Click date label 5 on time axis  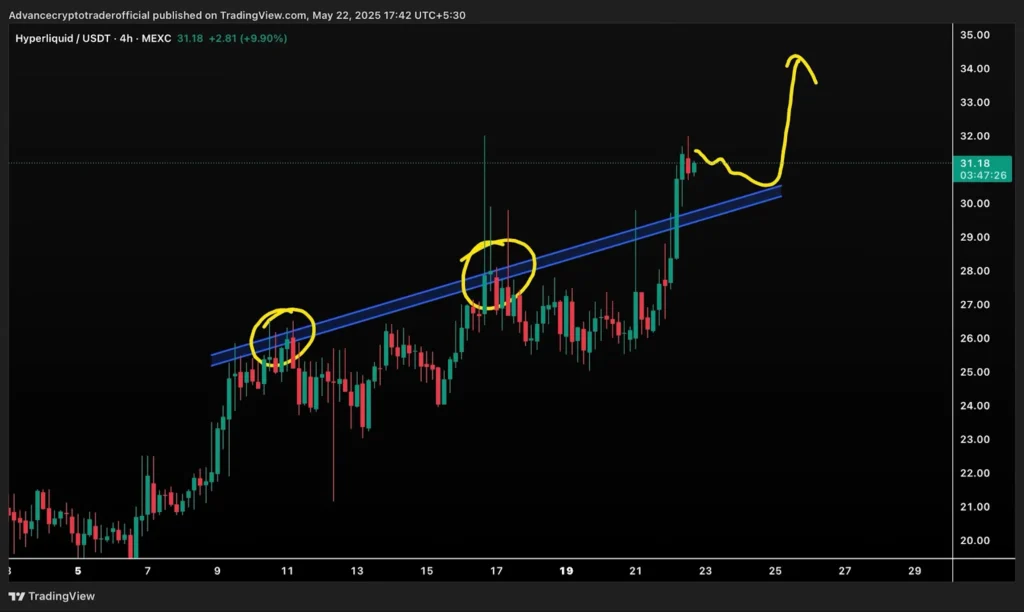pos(78,571)
